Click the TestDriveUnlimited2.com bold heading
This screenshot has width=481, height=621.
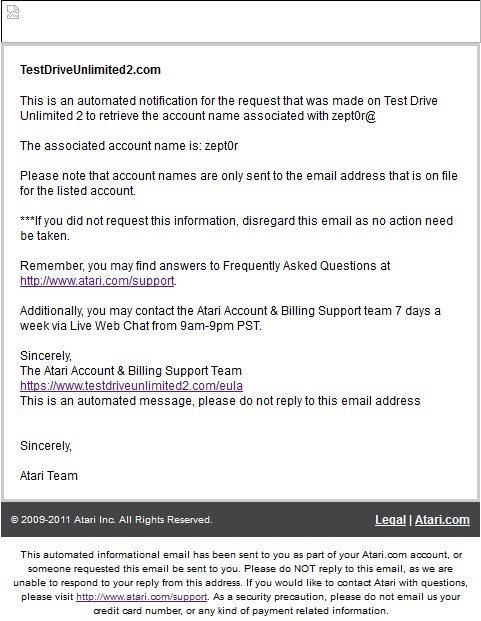[90, 70]
